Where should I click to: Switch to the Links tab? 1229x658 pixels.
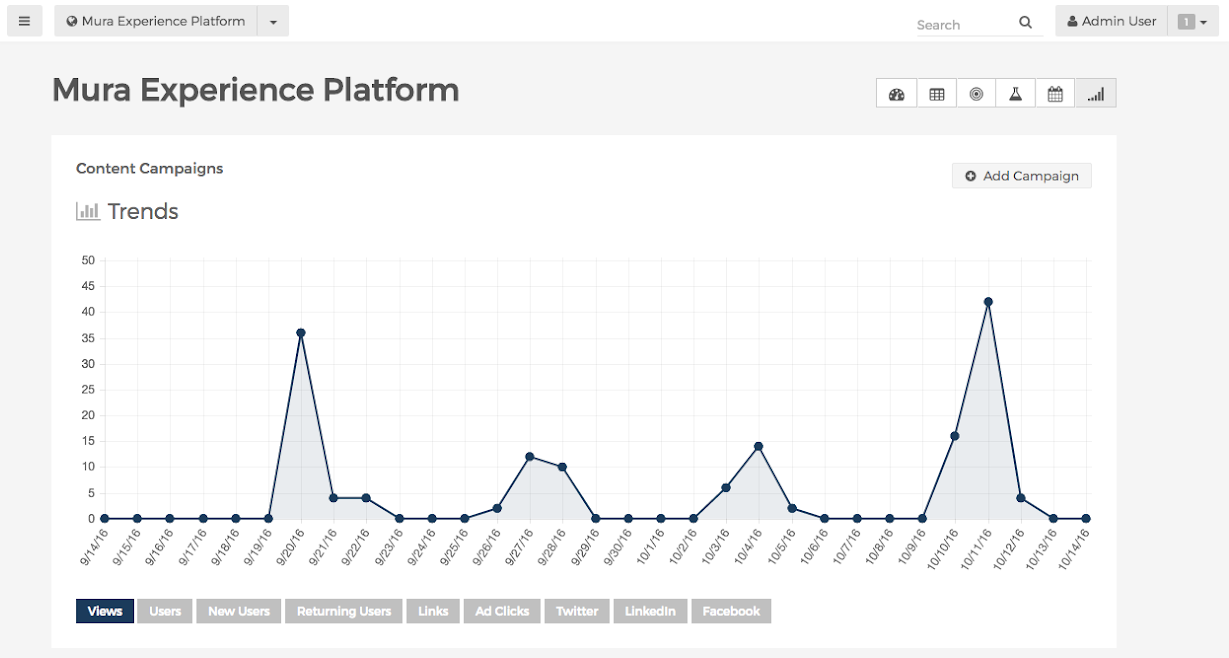(433, 611)
